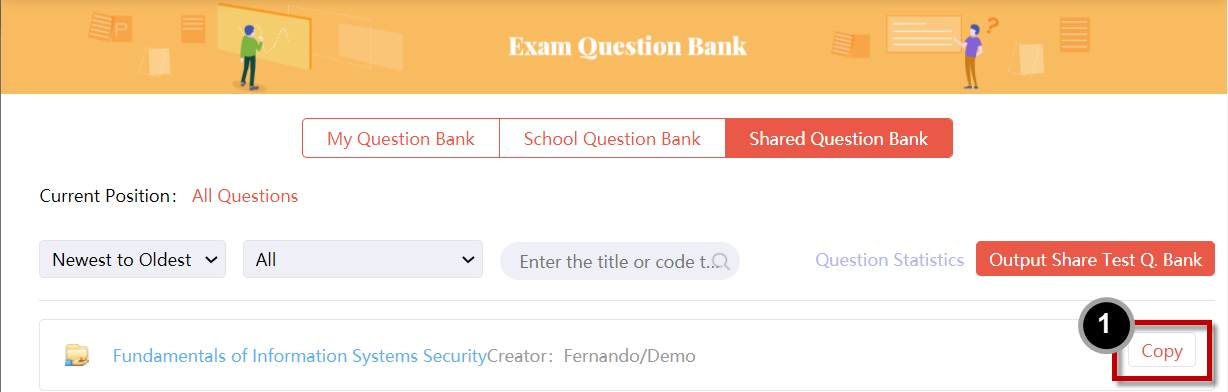Switch to the School Question Bank tab

(x=612, y=139)
